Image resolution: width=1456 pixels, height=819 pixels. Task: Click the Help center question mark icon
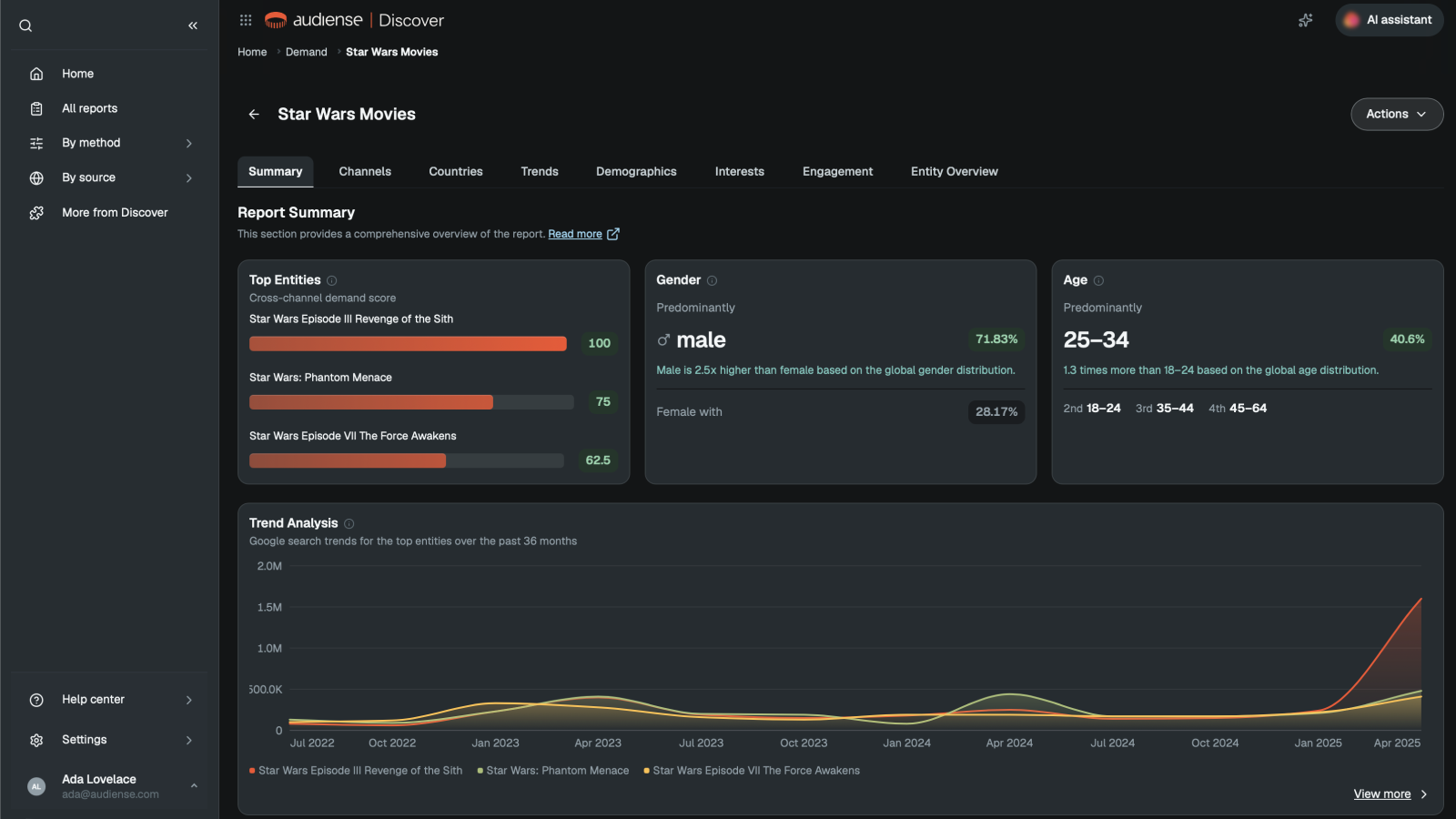pyautogui.click(x=36, y=700)
